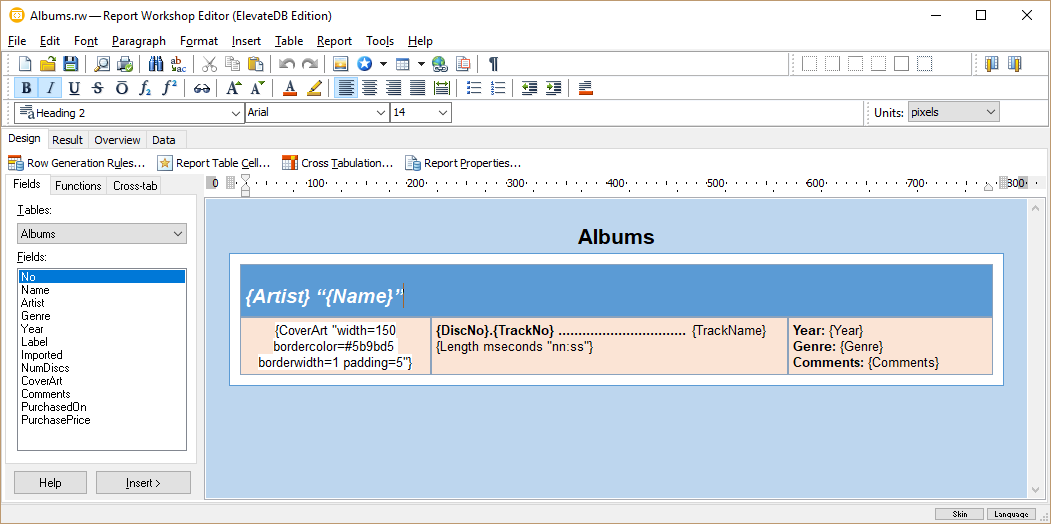The height and width of the screenshot is (524, 1051).
Task: Toggle underline formatting
Action: pos(74,88)
